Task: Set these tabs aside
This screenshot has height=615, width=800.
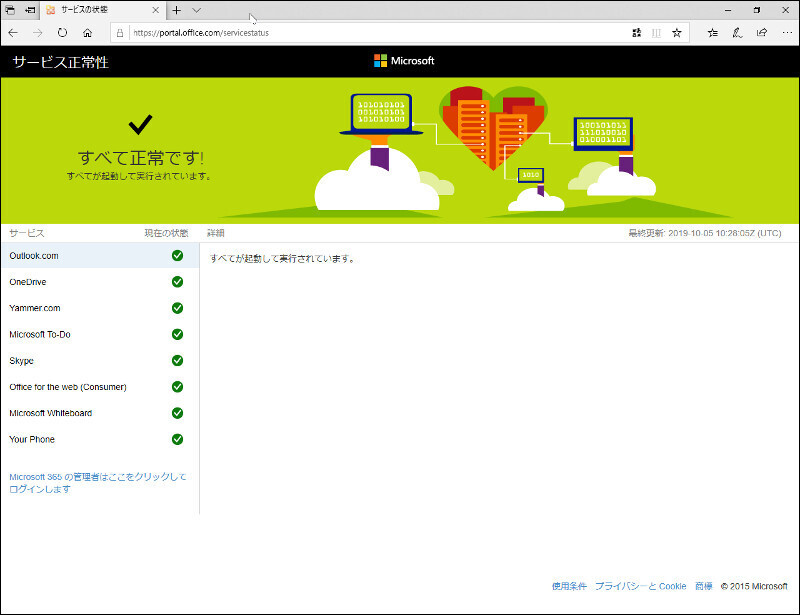Action: click(30, 10)
